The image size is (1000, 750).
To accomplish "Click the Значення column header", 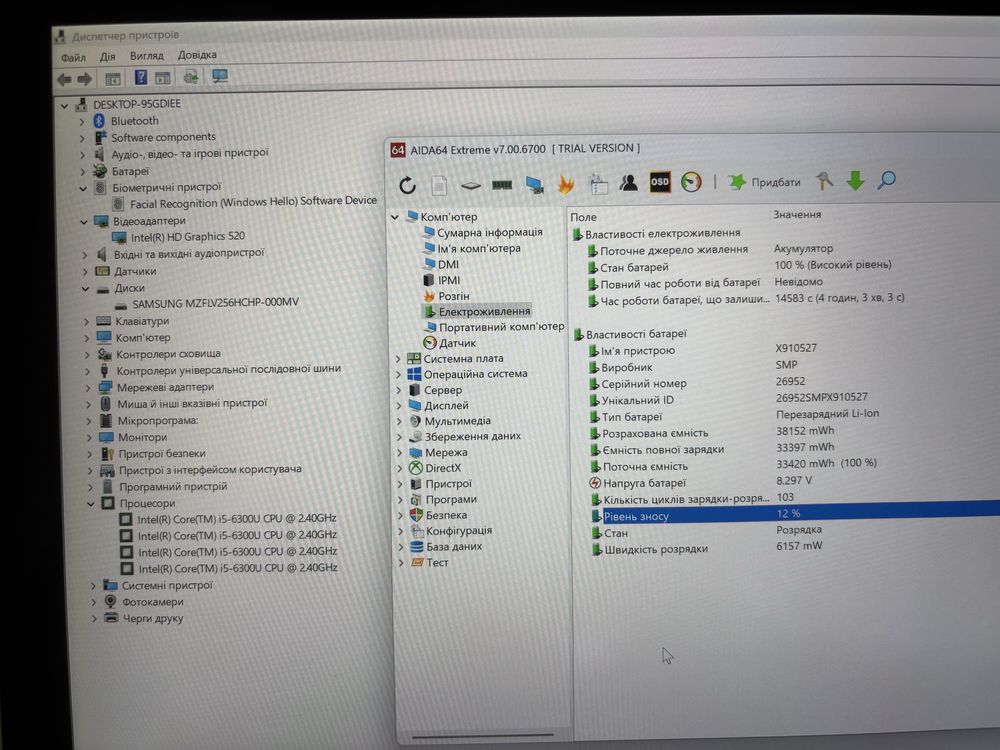I will pos(797,215).
